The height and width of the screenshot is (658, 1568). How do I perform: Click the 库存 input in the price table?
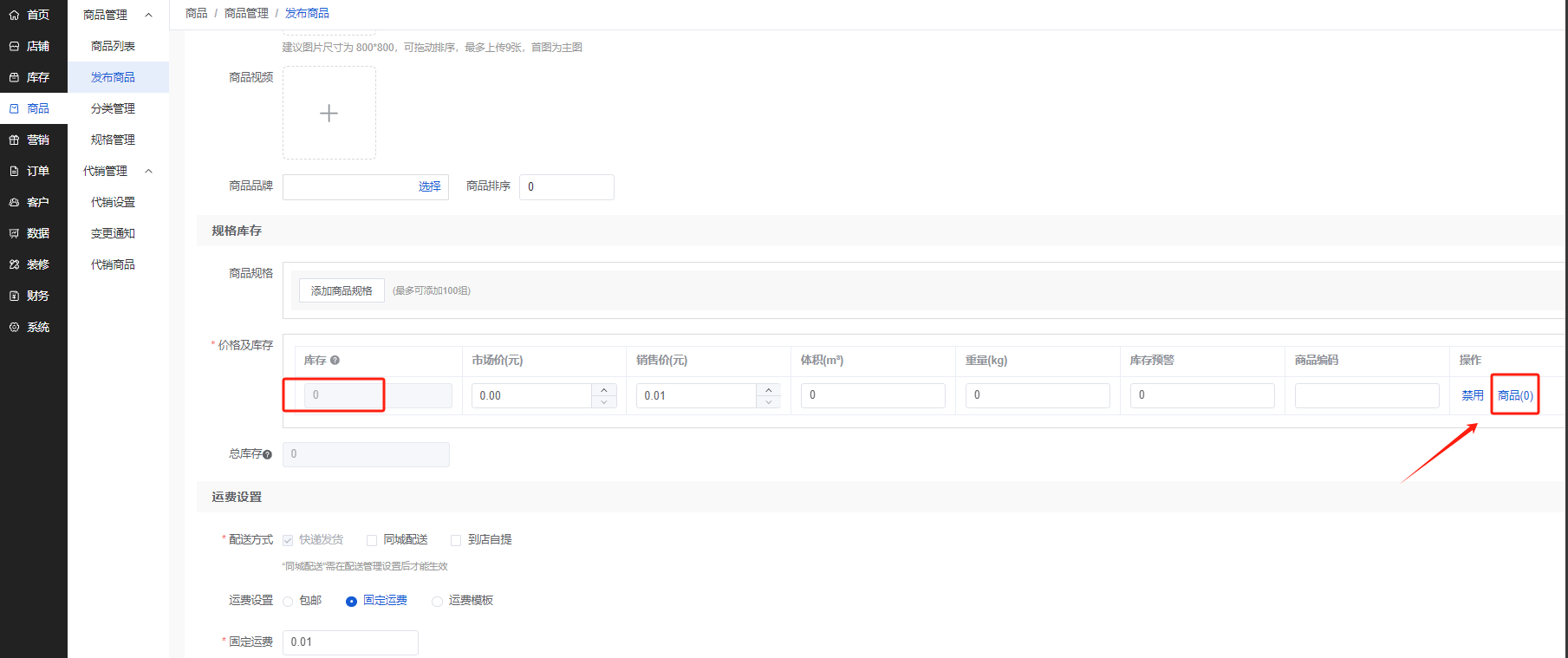[x=378, y=395]
